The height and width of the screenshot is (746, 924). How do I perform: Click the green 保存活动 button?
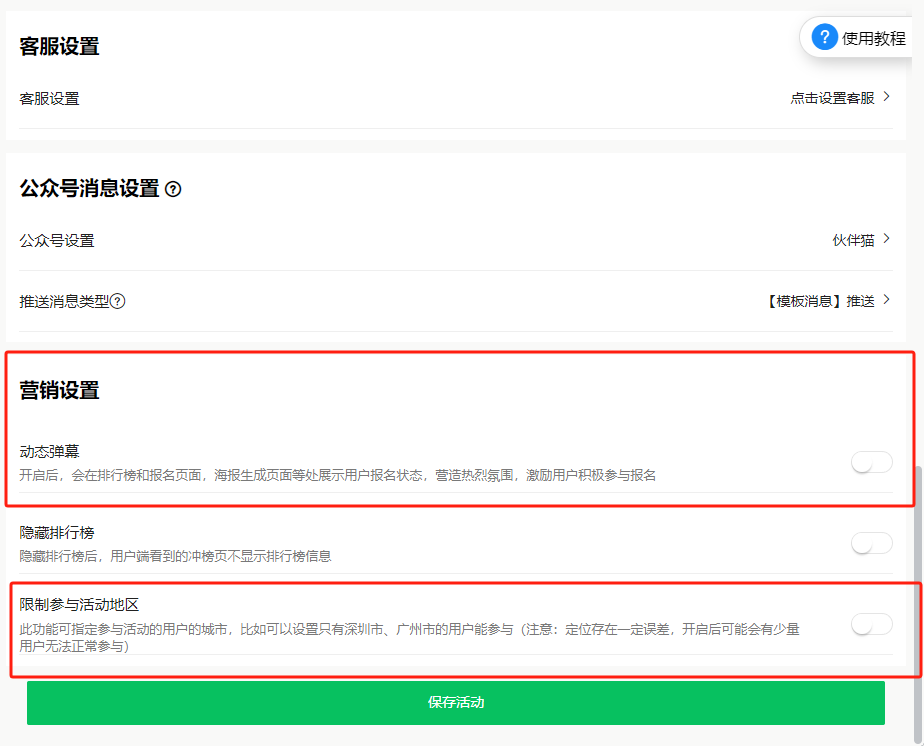tap(456, 703)
